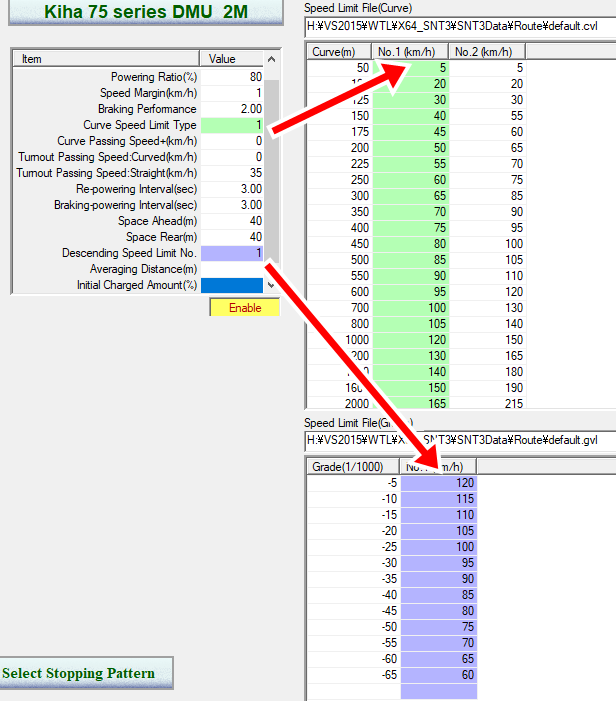Select curve radius 2000 row
616x701 pixels.
(x=416, y=403)
